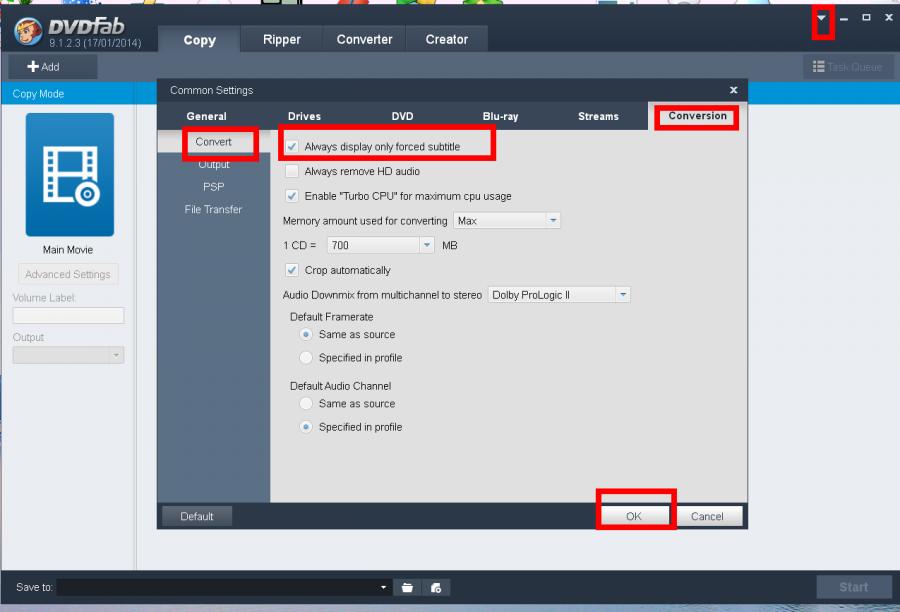The height and width of the screenshot is (612, 900).
Task: Toggle Always display only forced subtitle
Action: (292, 146)
